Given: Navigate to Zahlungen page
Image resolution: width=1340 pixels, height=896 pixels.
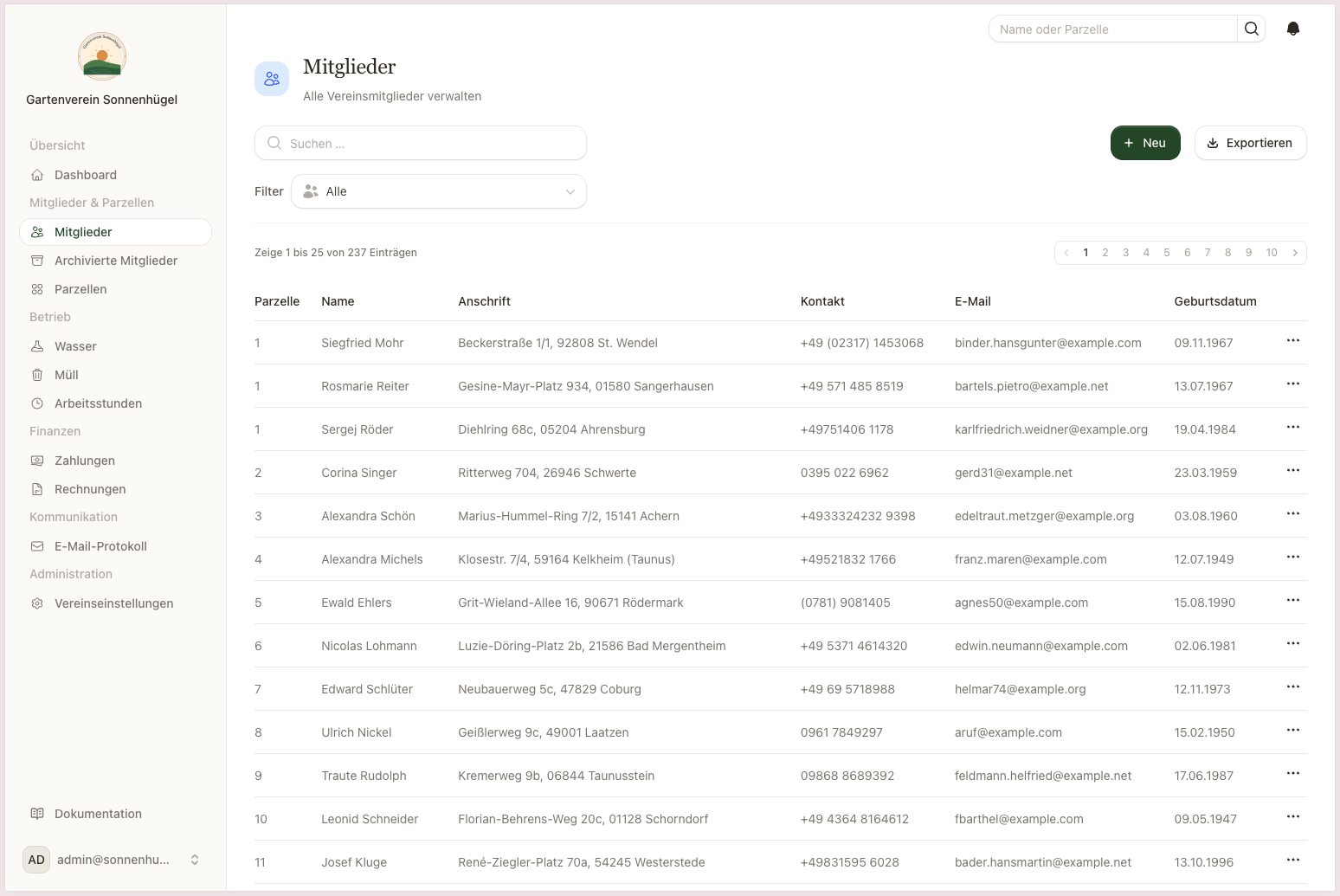Looking at the screenshot, I should pos(115,461).
